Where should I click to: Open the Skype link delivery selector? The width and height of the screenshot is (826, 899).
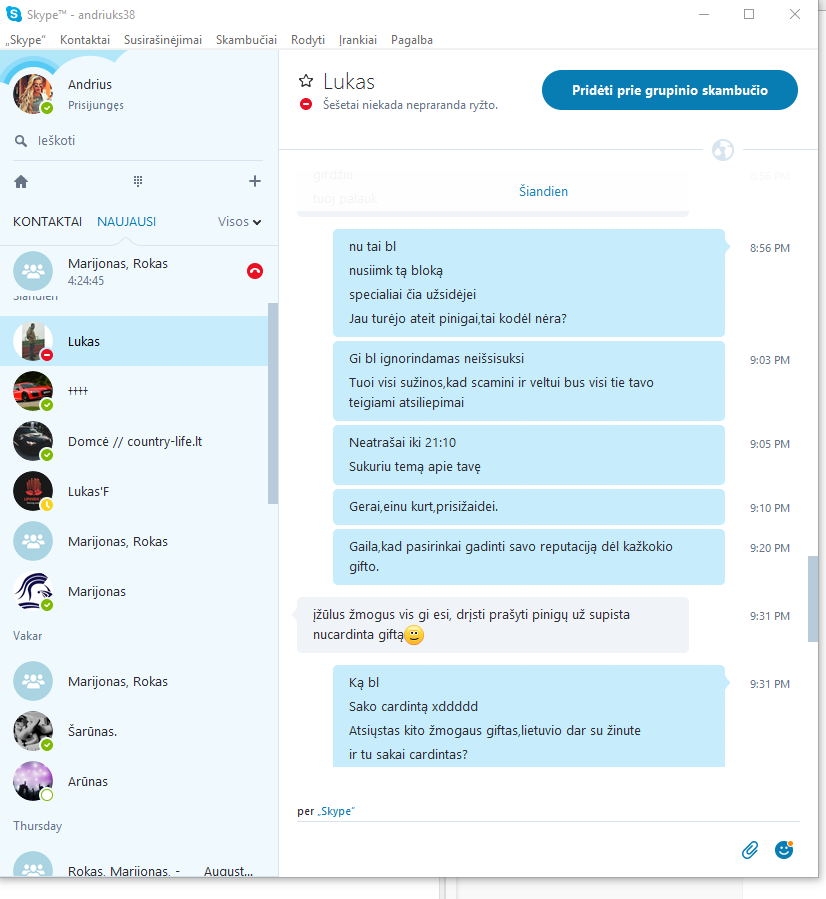(336, 811)
